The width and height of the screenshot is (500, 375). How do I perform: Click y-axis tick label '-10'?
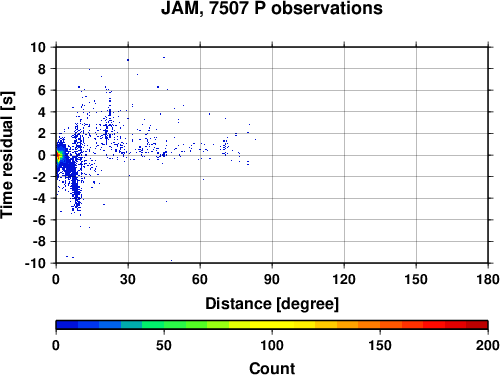click(35, 263)
